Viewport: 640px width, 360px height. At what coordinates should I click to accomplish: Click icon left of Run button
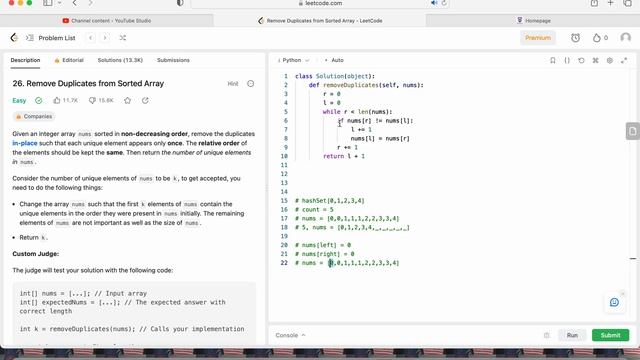tap(547, 335)
